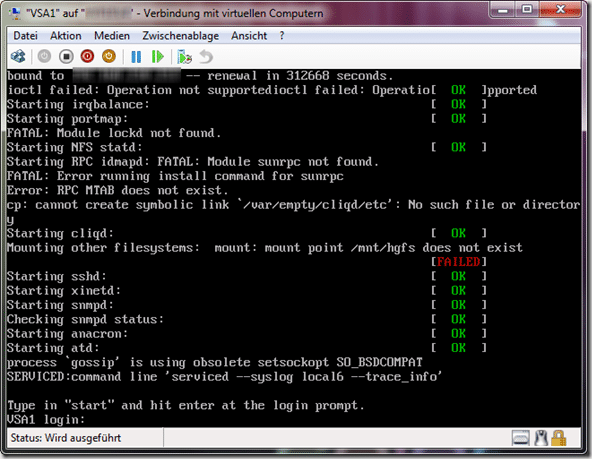Click the SERVICED command line text
This screenshot has height=459, width=592.
tap(224, 377)
